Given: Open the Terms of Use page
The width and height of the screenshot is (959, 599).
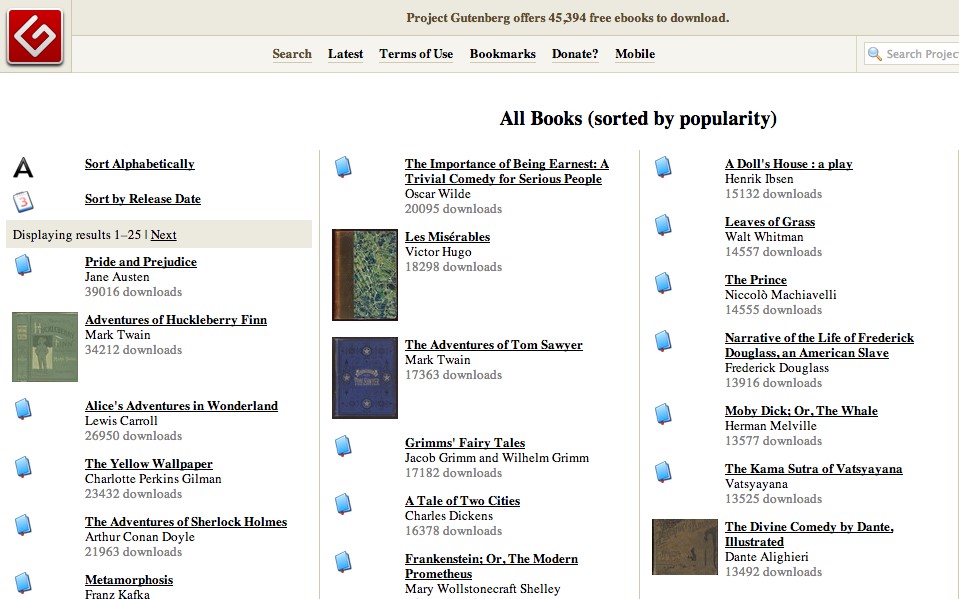Looking at the screenshot, I should pos(416,54).
